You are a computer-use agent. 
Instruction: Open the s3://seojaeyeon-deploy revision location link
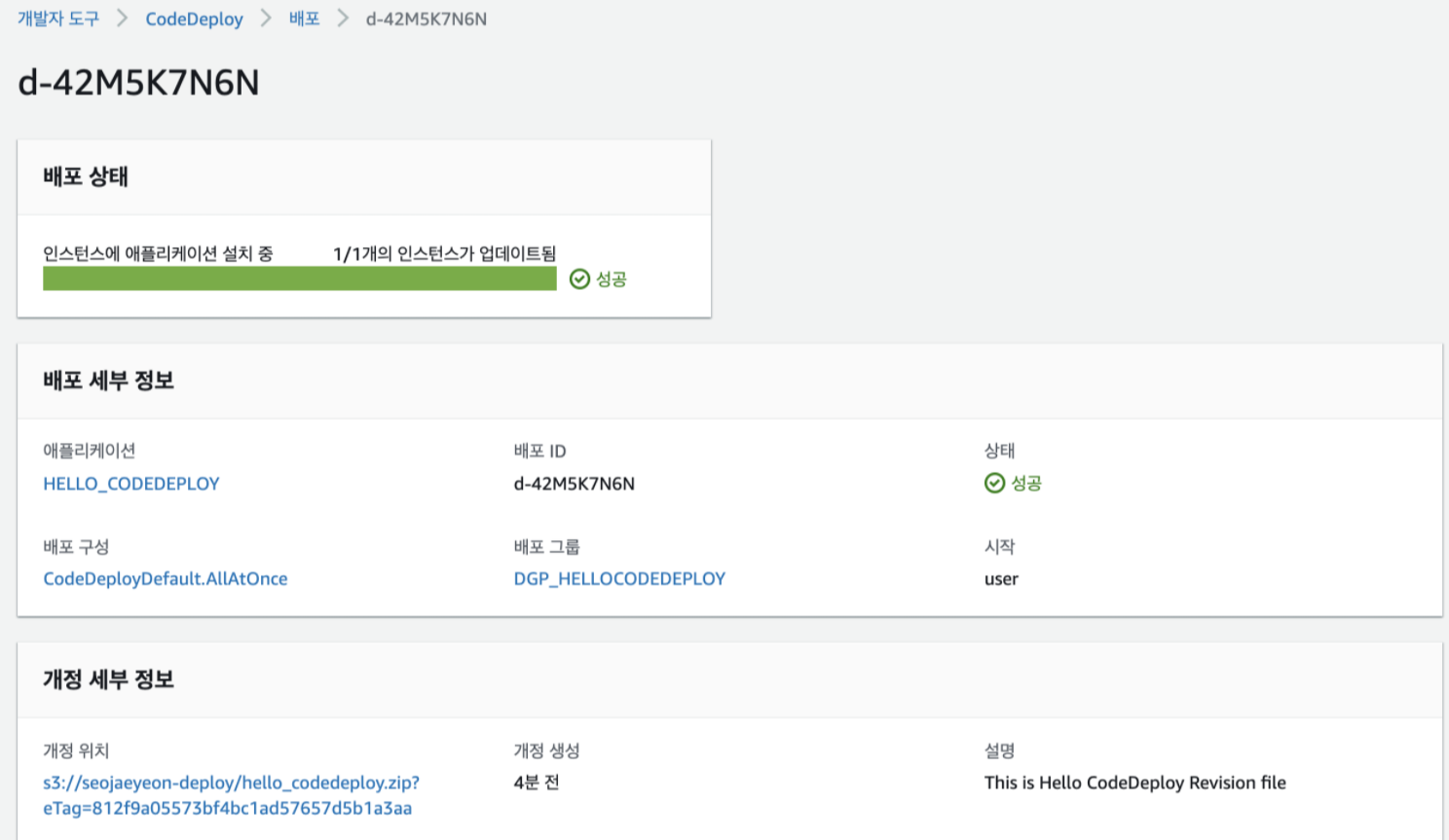231,795
